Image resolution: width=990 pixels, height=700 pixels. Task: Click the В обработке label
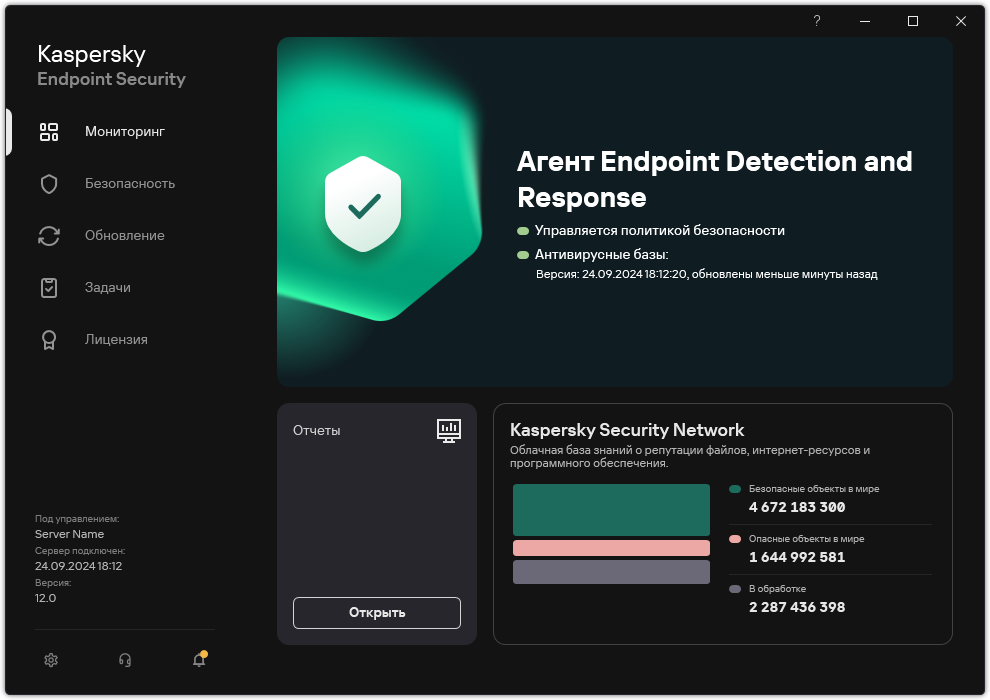pyautogui.click(x=777, y=588)
